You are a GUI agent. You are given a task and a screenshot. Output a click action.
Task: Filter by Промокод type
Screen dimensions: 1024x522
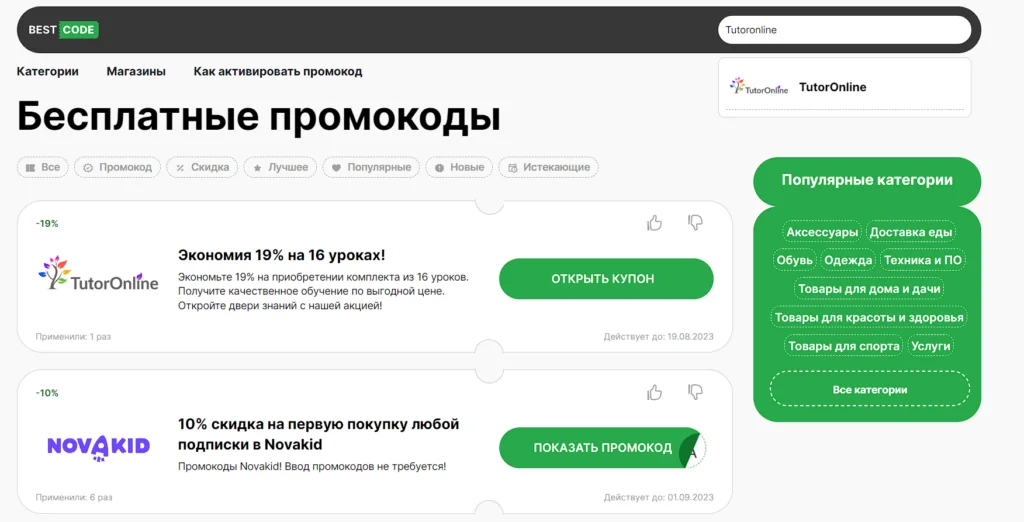116,168
